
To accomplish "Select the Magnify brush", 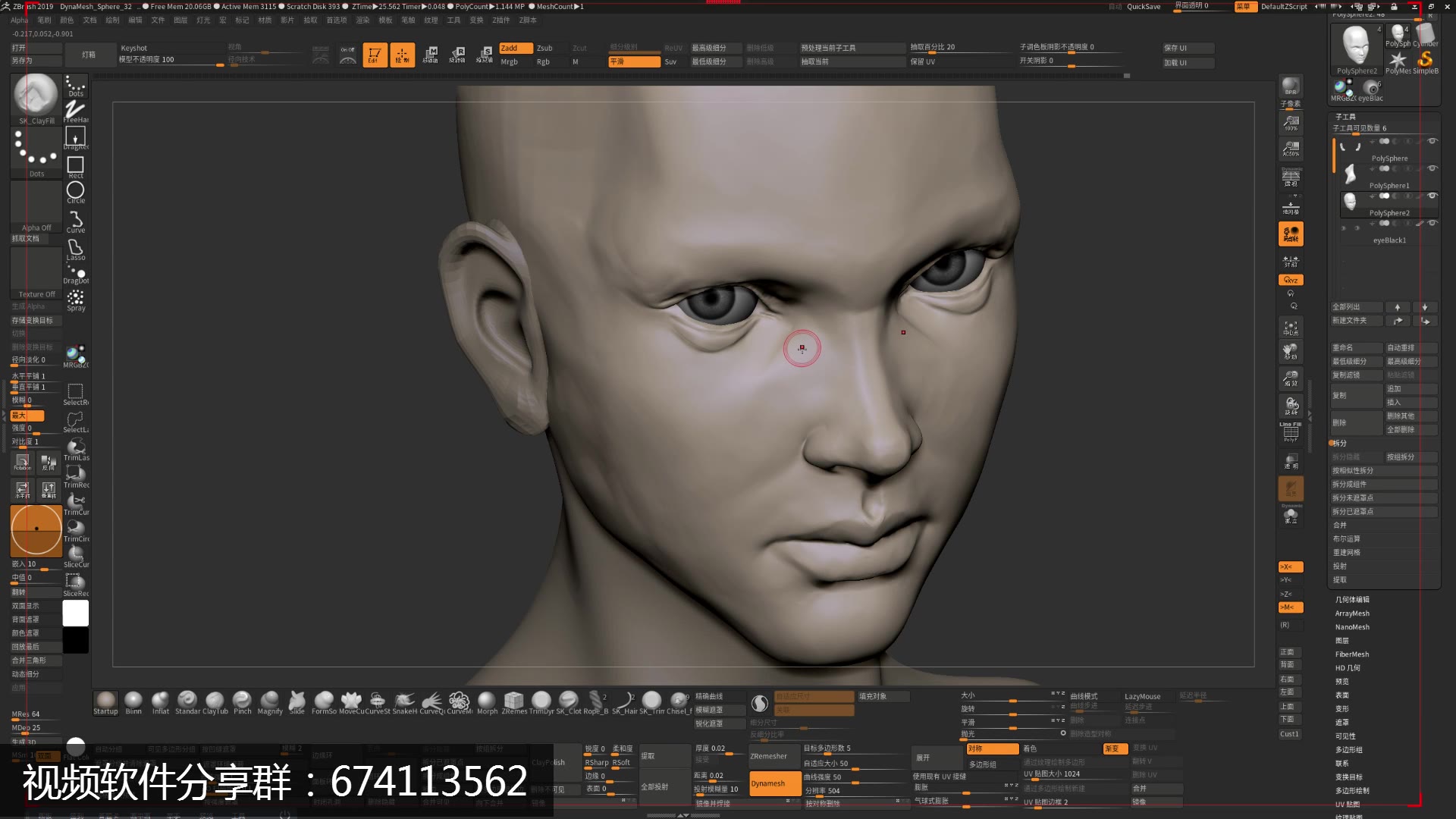I will (269, 699).
